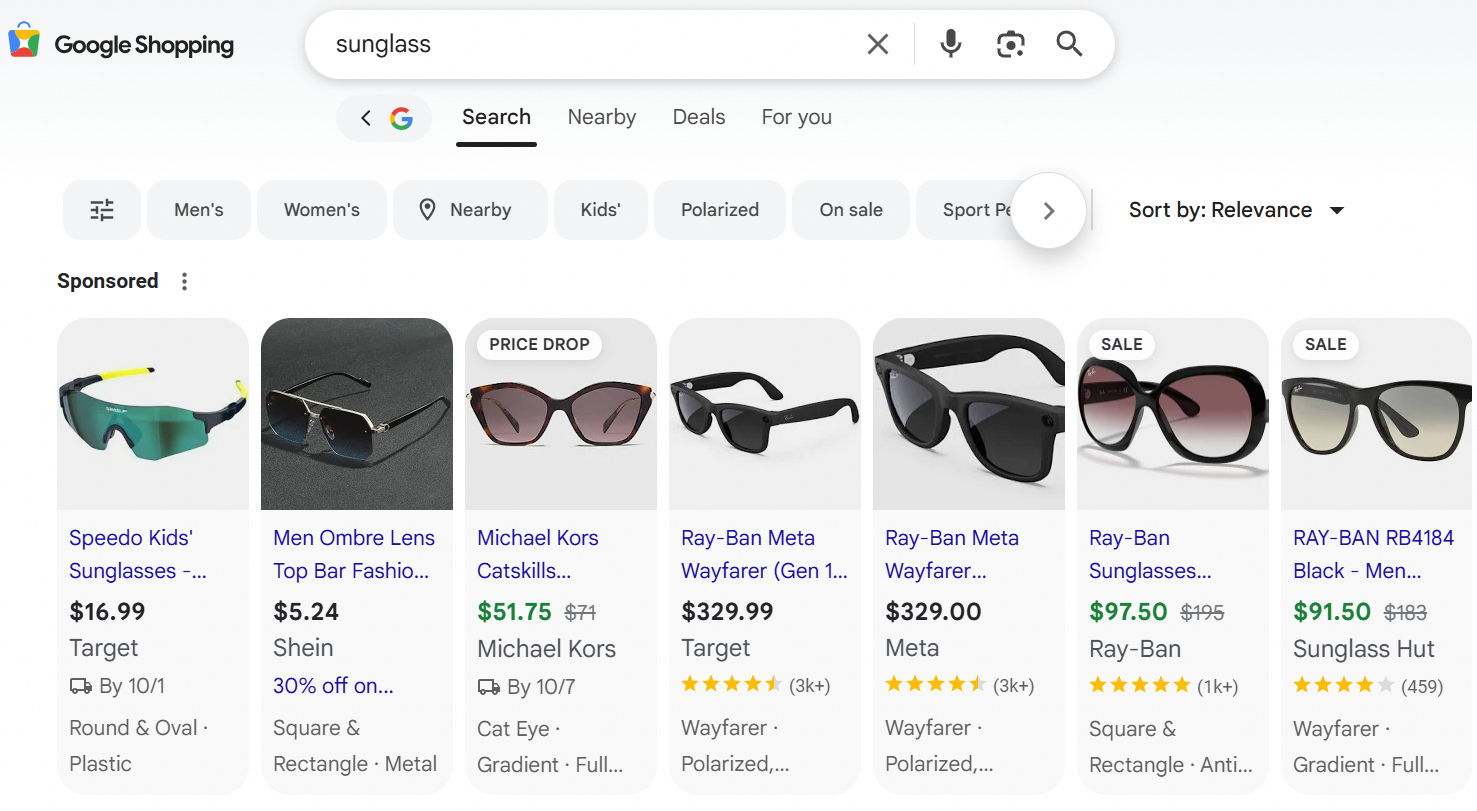Switch to the Deals tab
Screen dimensions: 1477x811
click(698, 117)
